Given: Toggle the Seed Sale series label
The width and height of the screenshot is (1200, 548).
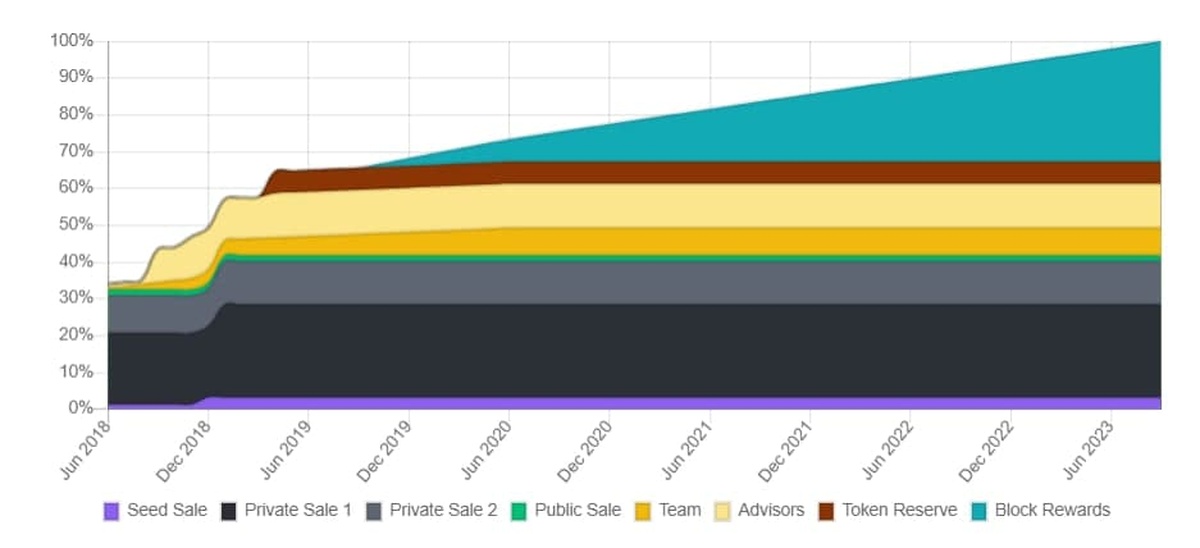Looking at the screenshot, I should coord(167,510).
